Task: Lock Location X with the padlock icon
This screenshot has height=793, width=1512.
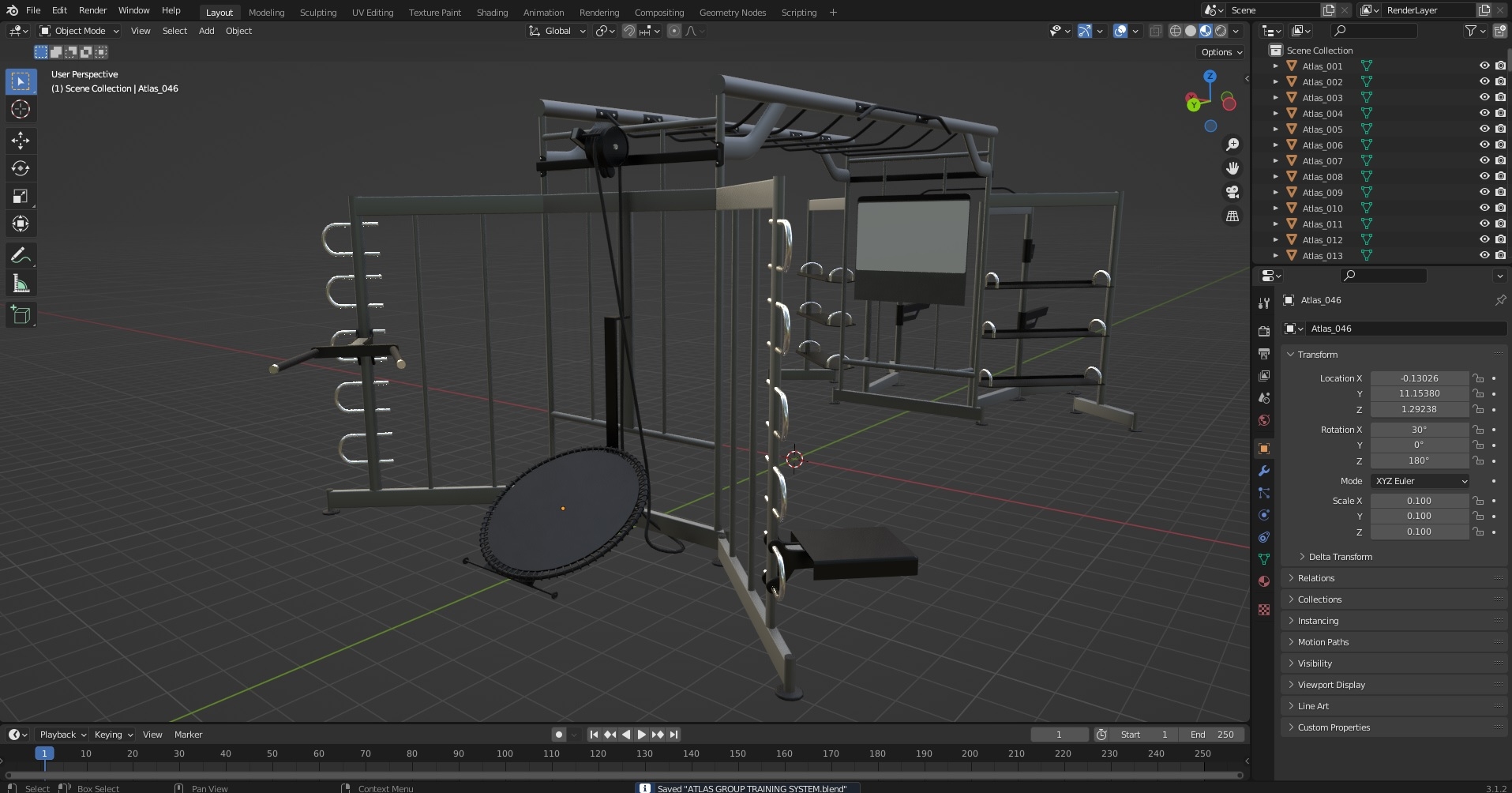Action: 1478,378
